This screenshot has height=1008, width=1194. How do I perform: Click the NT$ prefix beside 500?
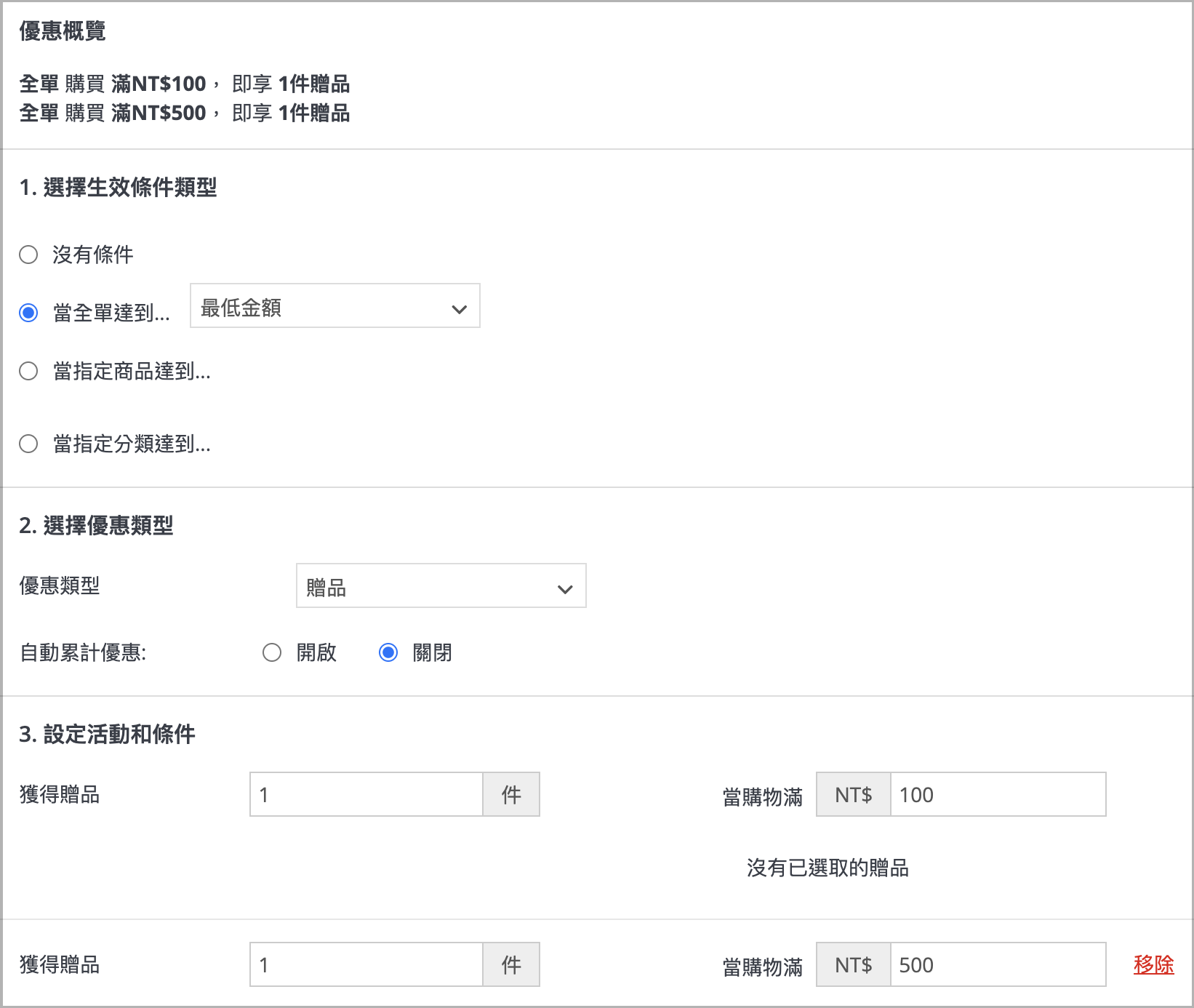click(x=854, y=964)
